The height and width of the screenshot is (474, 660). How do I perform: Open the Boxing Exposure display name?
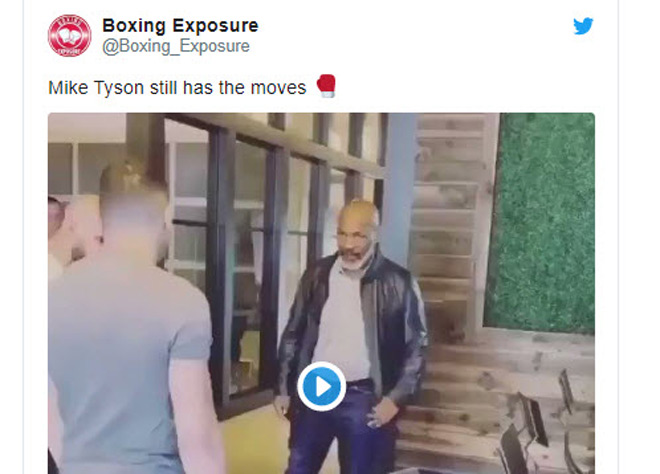pos(180,26)
